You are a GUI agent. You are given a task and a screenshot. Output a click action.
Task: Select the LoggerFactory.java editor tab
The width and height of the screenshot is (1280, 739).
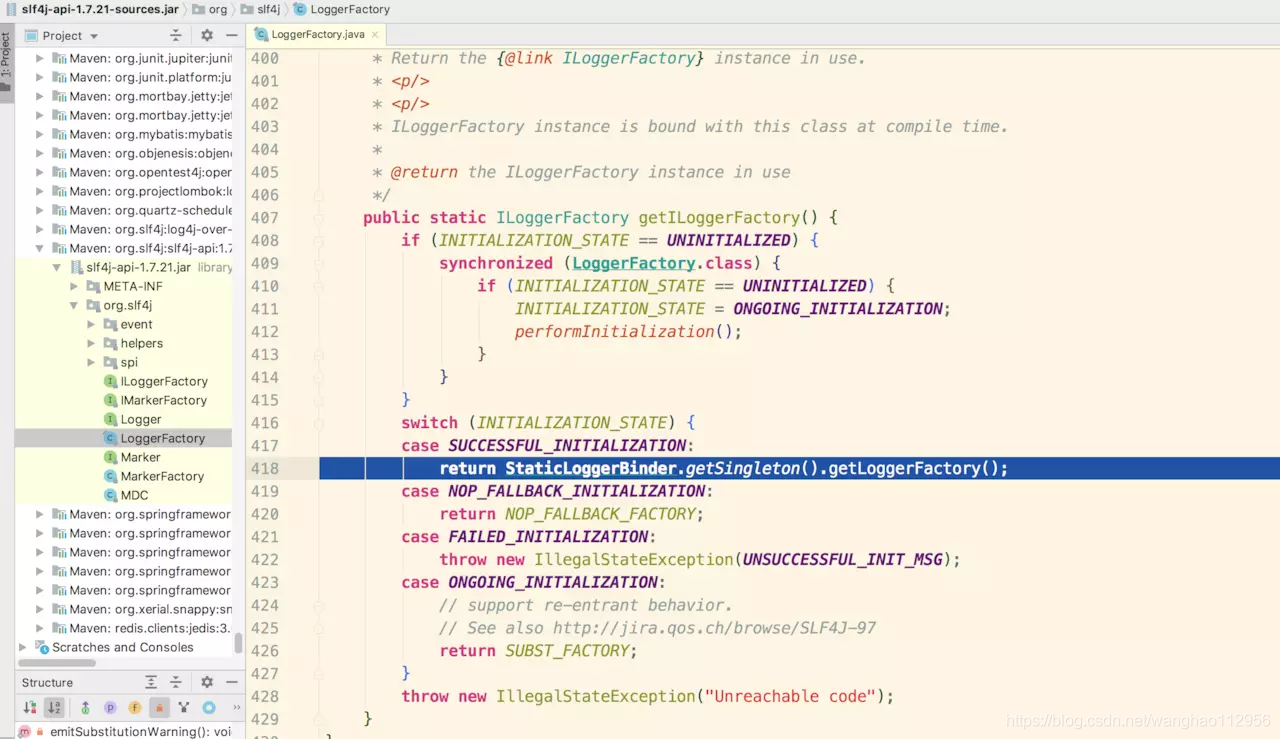317,34
